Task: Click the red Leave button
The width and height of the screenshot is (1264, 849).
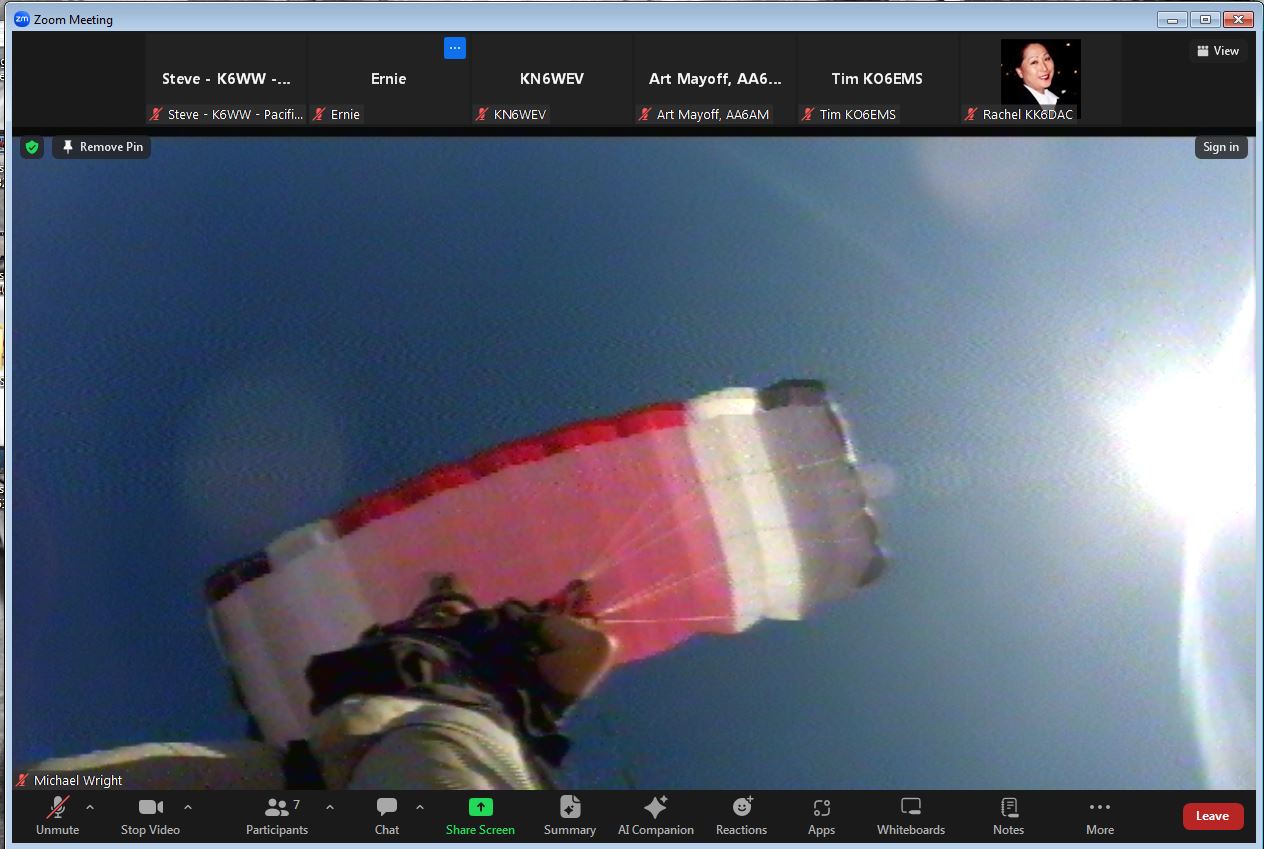Action: [x=1212, y=816]
